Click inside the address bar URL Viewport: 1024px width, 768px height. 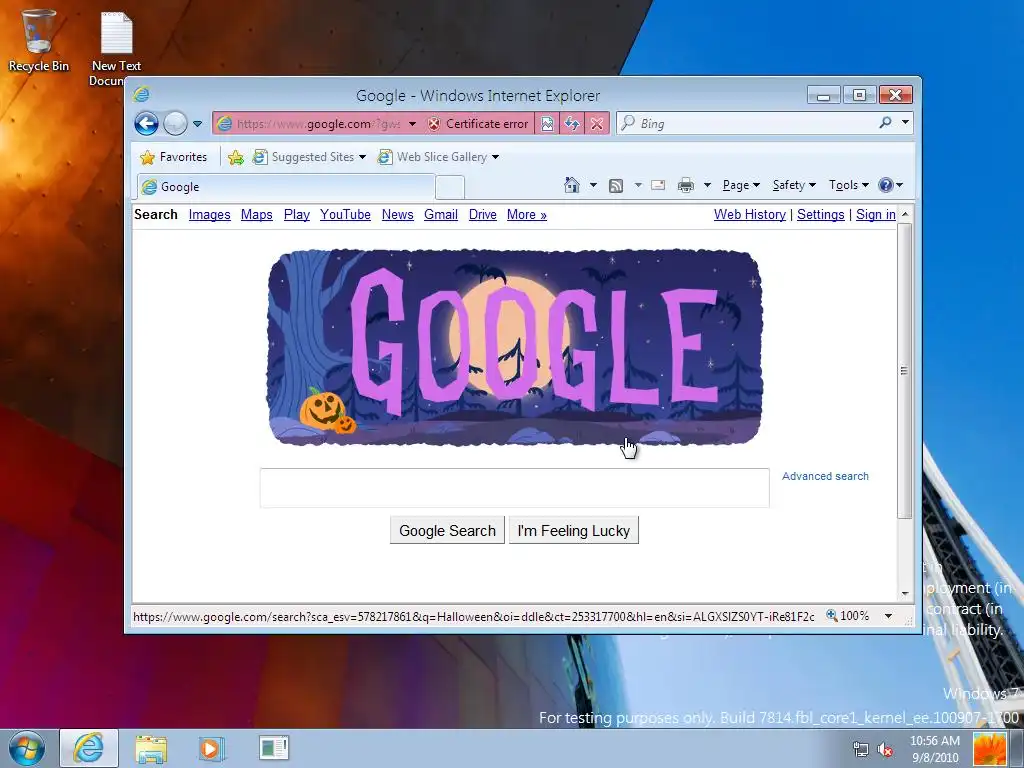(x=319, y=123)
